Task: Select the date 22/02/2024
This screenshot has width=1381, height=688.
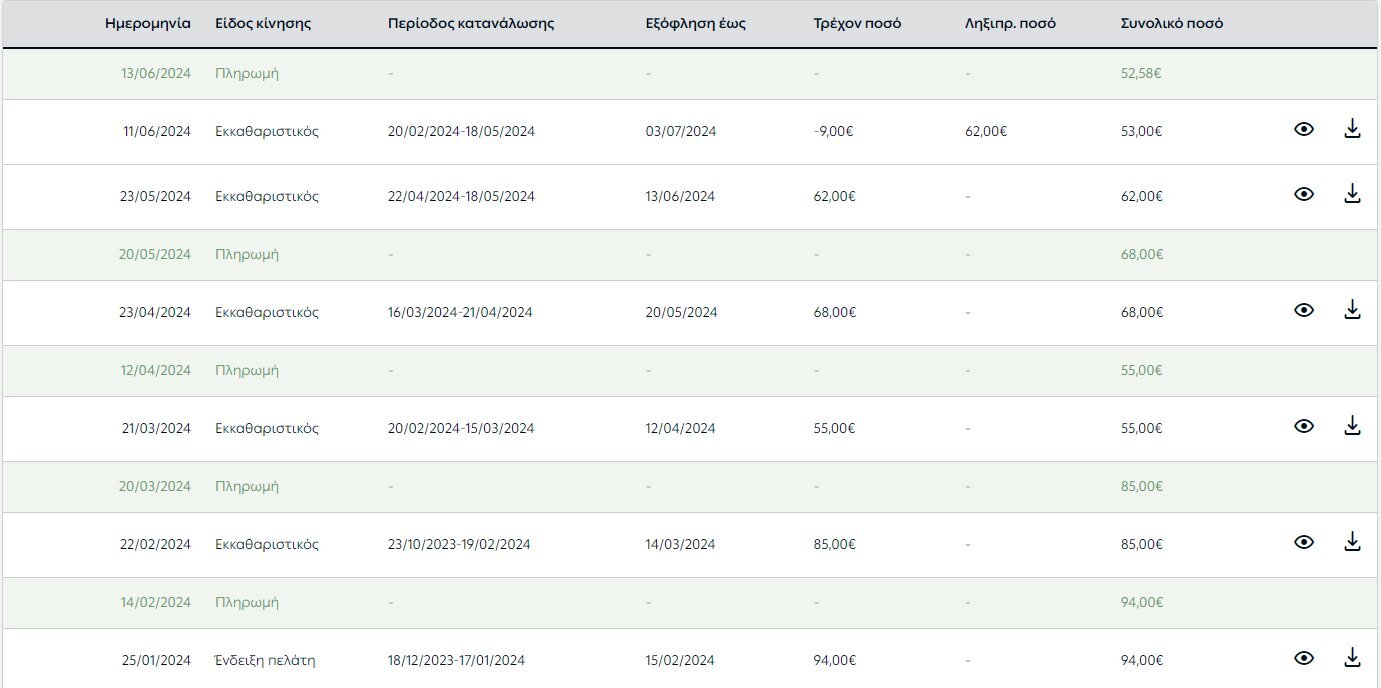Action: pyautogui.click(x=155, y=544)
